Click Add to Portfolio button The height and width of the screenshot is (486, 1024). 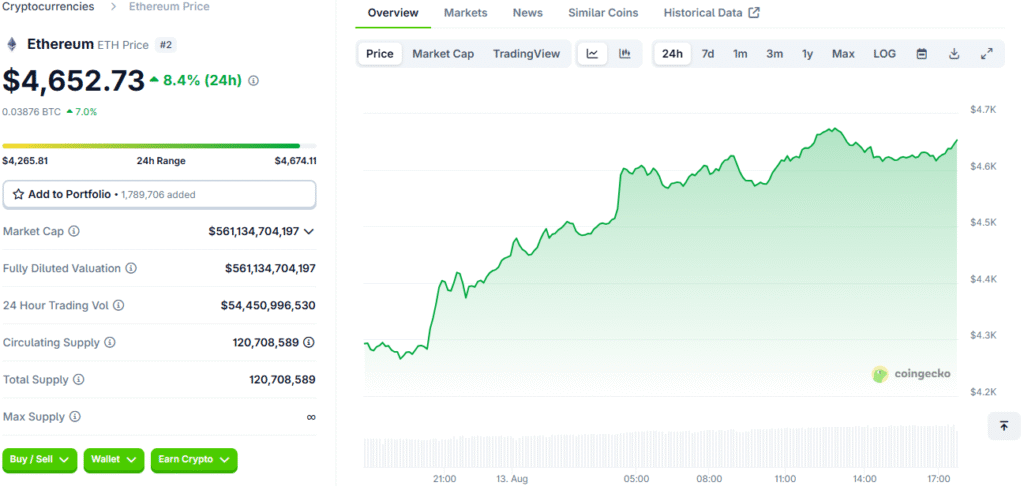pos(159,194)
